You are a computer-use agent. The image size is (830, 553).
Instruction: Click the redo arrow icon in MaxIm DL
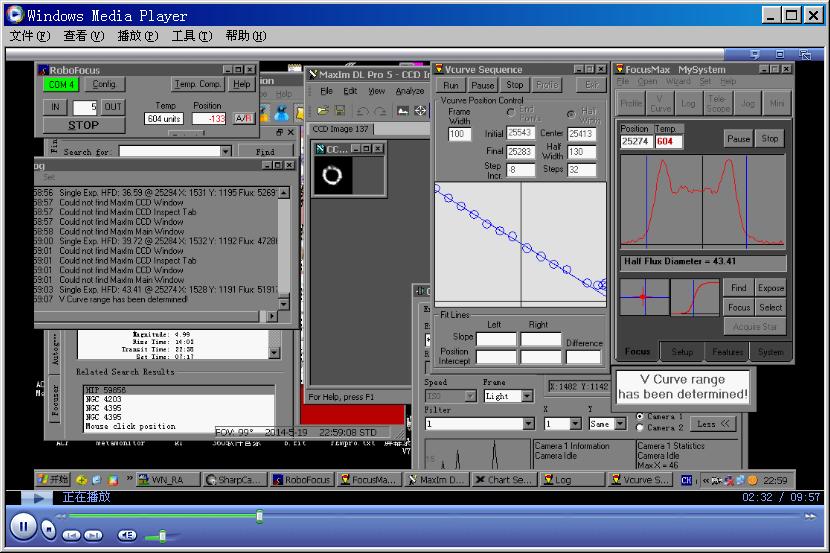[380, 111]
